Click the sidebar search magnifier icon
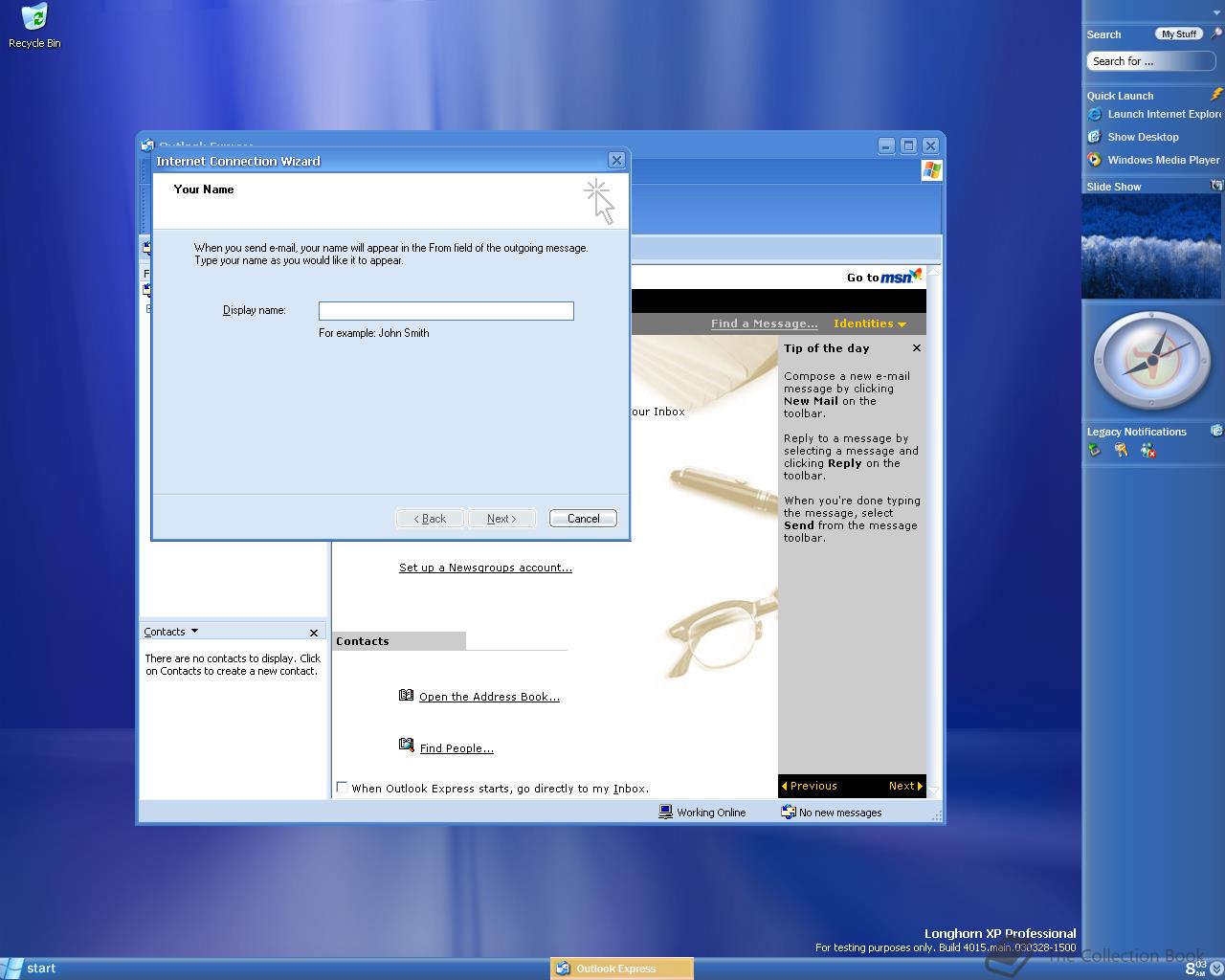 pos(1216,33)
